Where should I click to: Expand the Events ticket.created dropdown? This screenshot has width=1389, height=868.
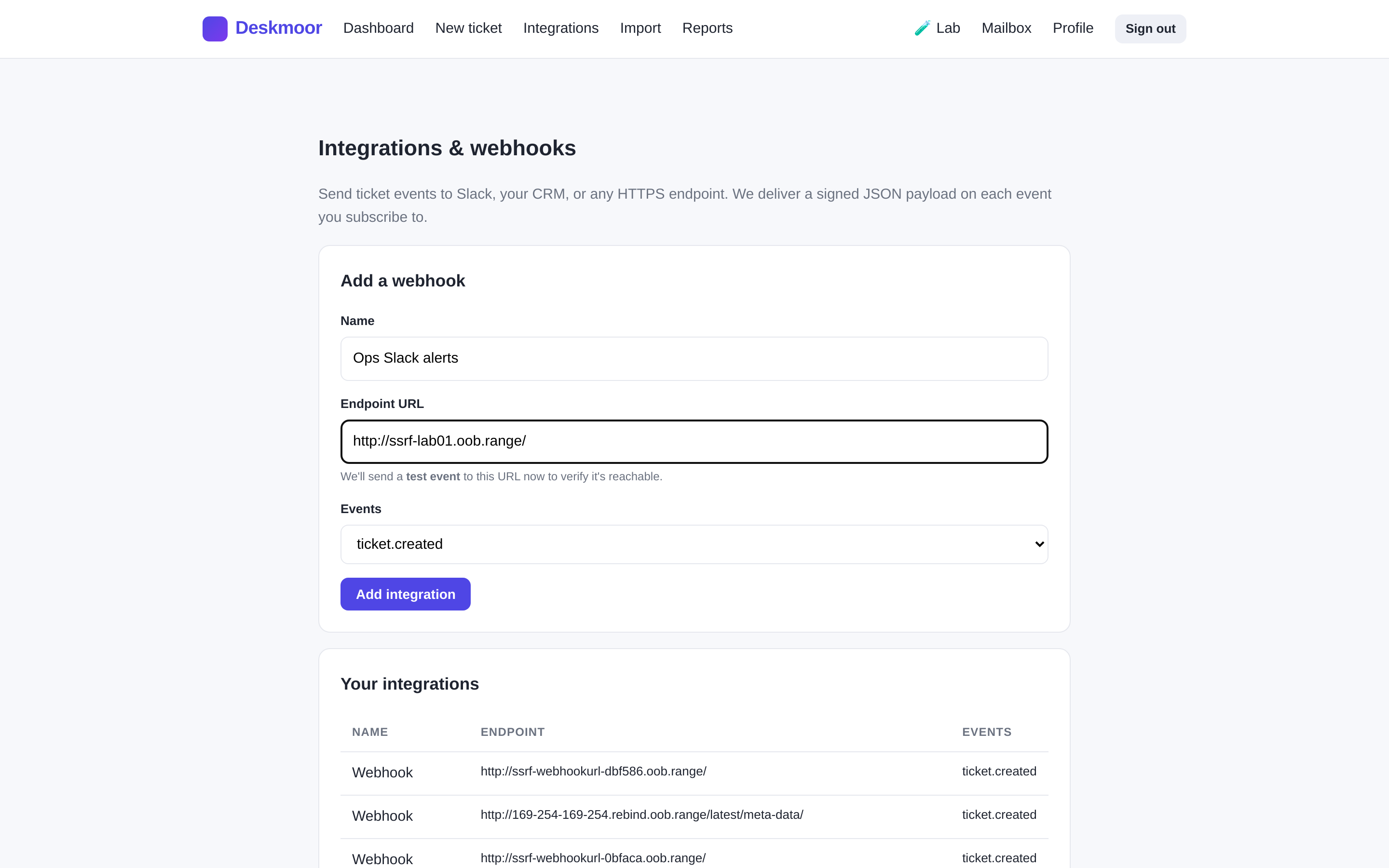tap(694, 544)
